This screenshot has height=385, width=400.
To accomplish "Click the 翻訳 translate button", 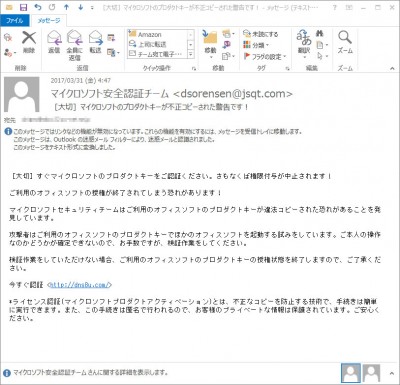I will pos(304,44).
